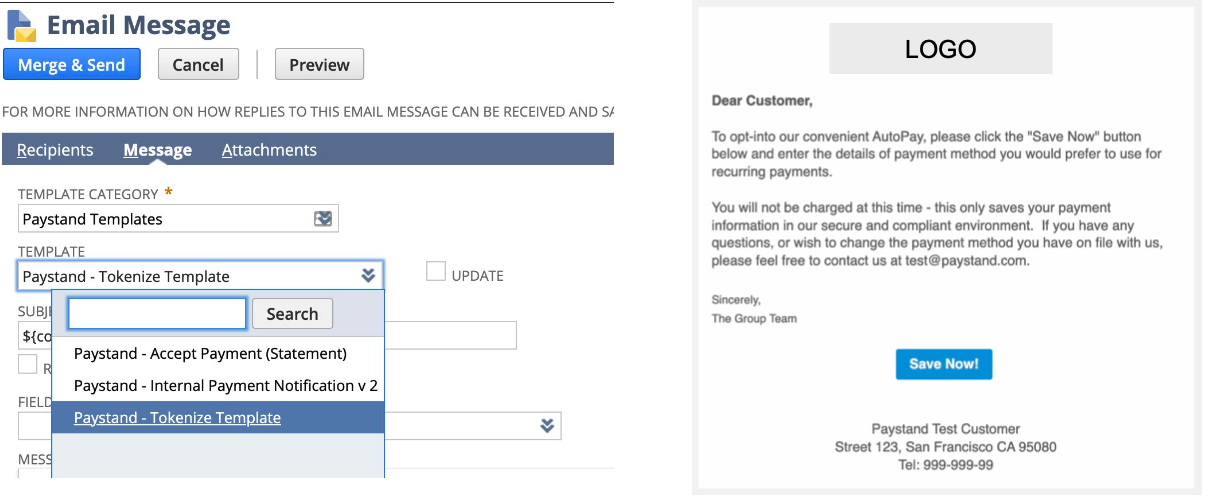Click the Email Message document icon
This screenshot has width=1212, height=503.
point(21,25)
